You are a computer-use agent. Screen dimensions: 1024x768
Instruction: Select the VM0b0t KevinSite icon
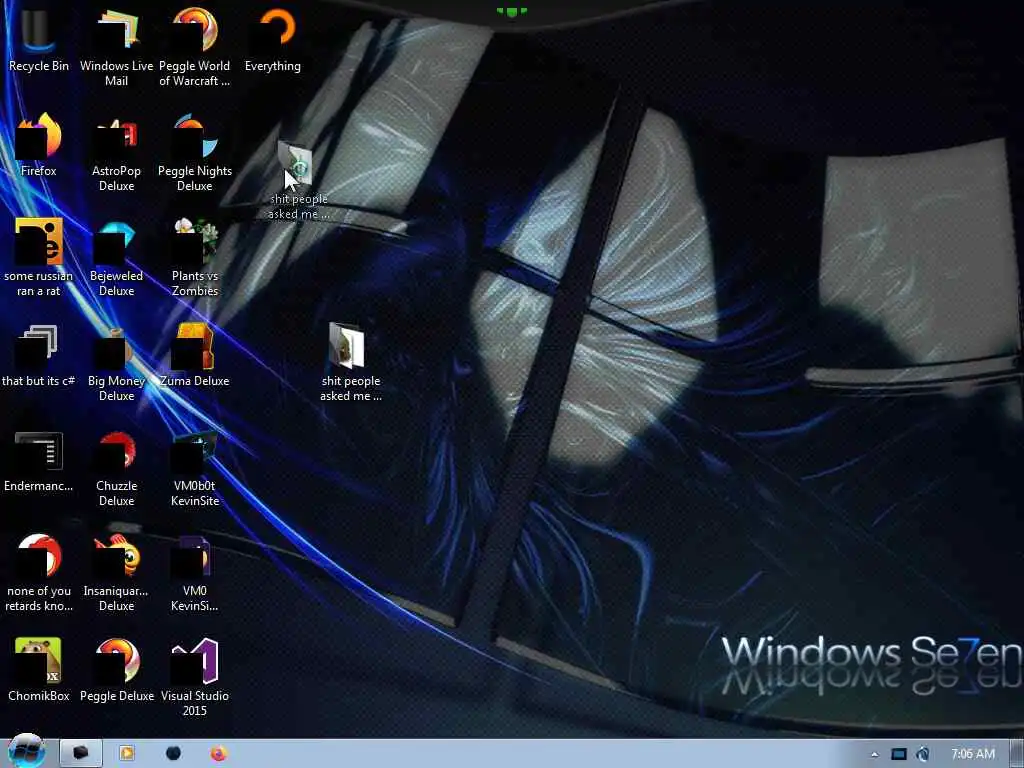[195, 468]
